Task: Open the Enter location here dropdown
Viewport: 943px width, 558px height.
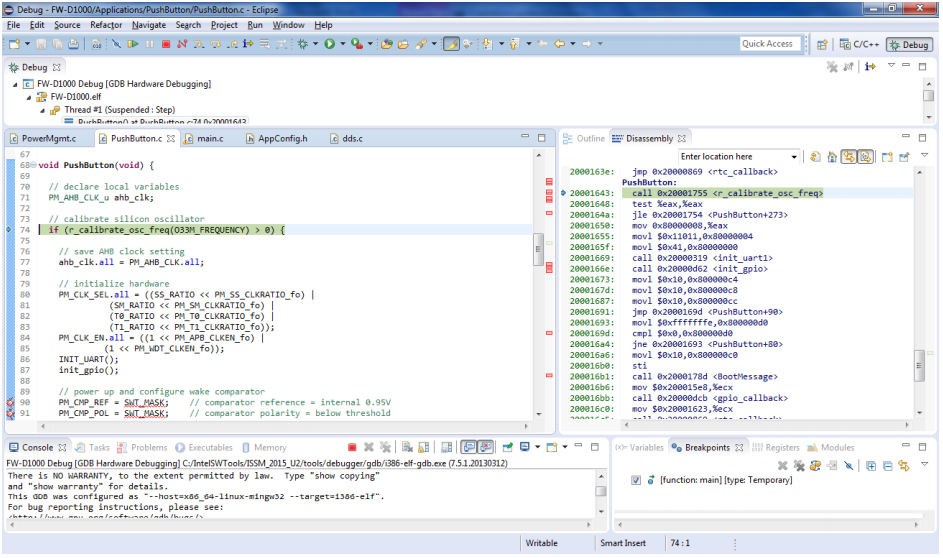Action: (x=794, y=157)
